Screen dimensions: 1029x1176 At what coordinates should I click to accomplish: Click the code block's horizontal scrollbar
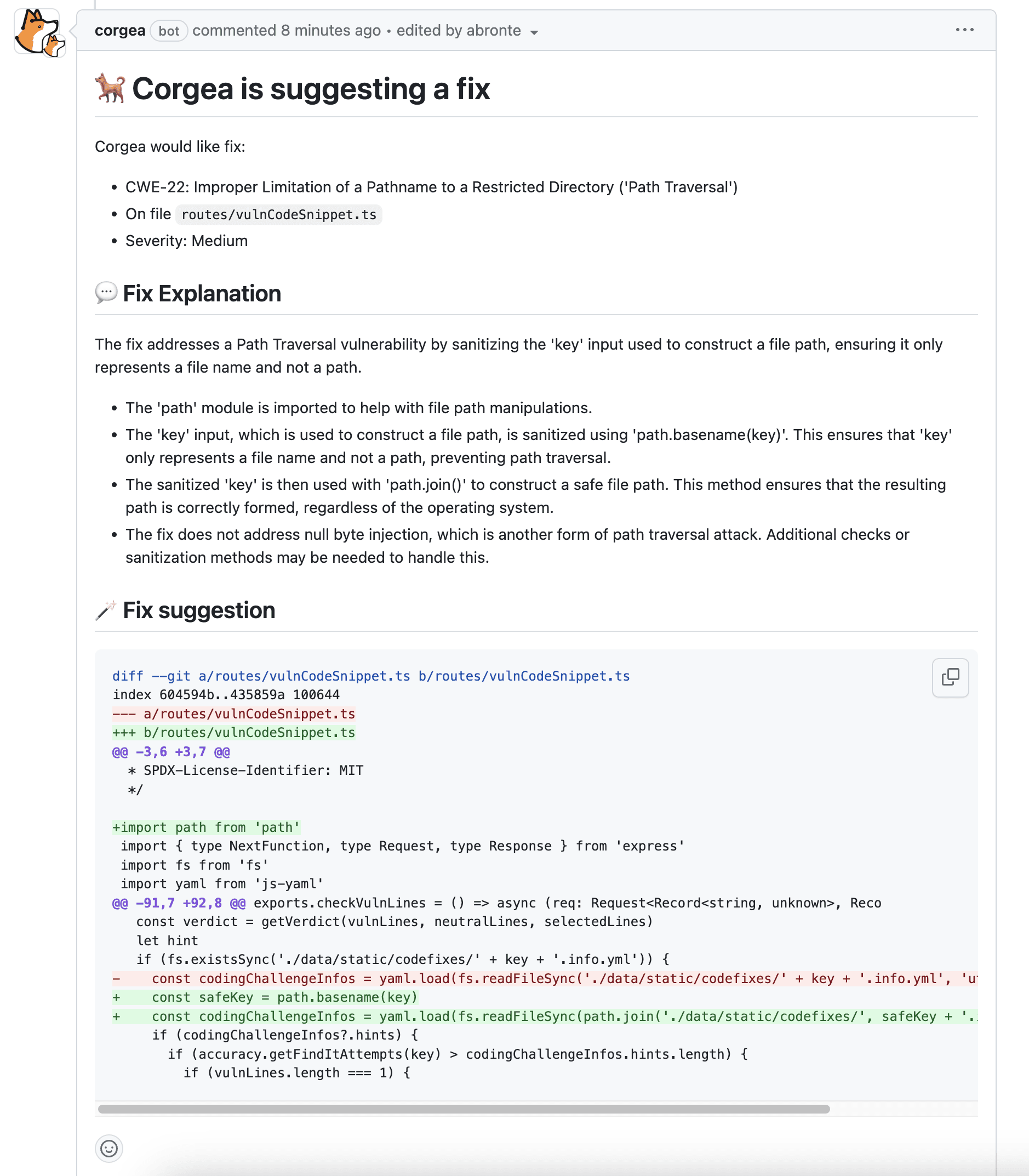(464, 1109)
